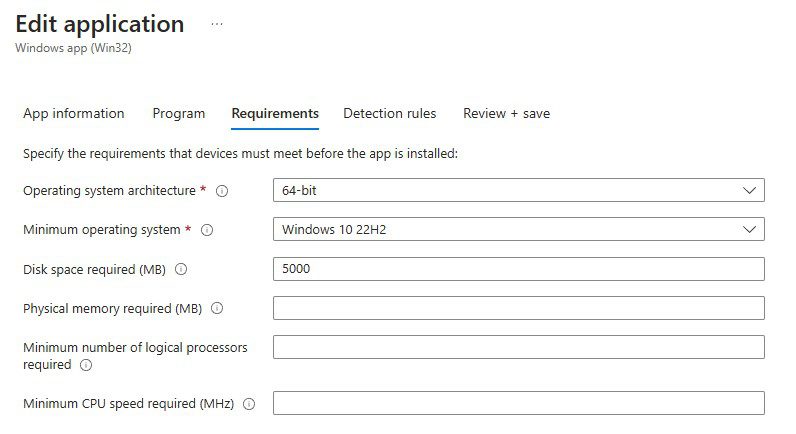
Task: Select the Minimum CPU speed input field
Action: (x=518, y=403)
